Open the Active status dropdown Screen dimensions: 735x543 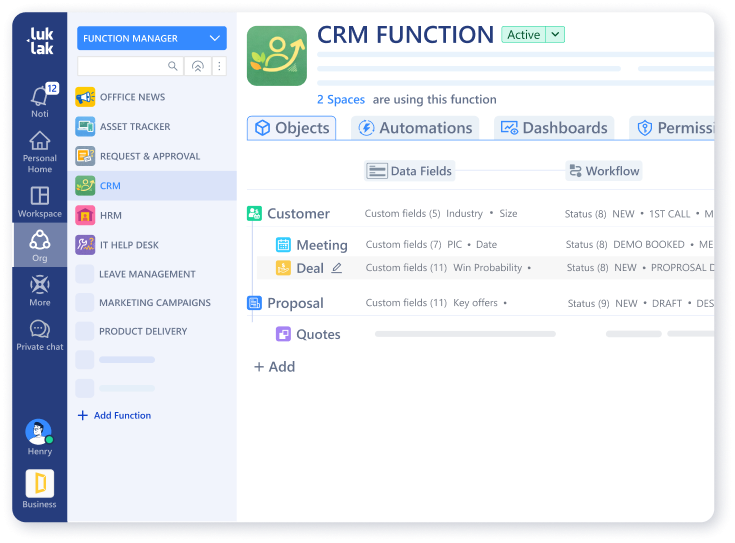556,35
